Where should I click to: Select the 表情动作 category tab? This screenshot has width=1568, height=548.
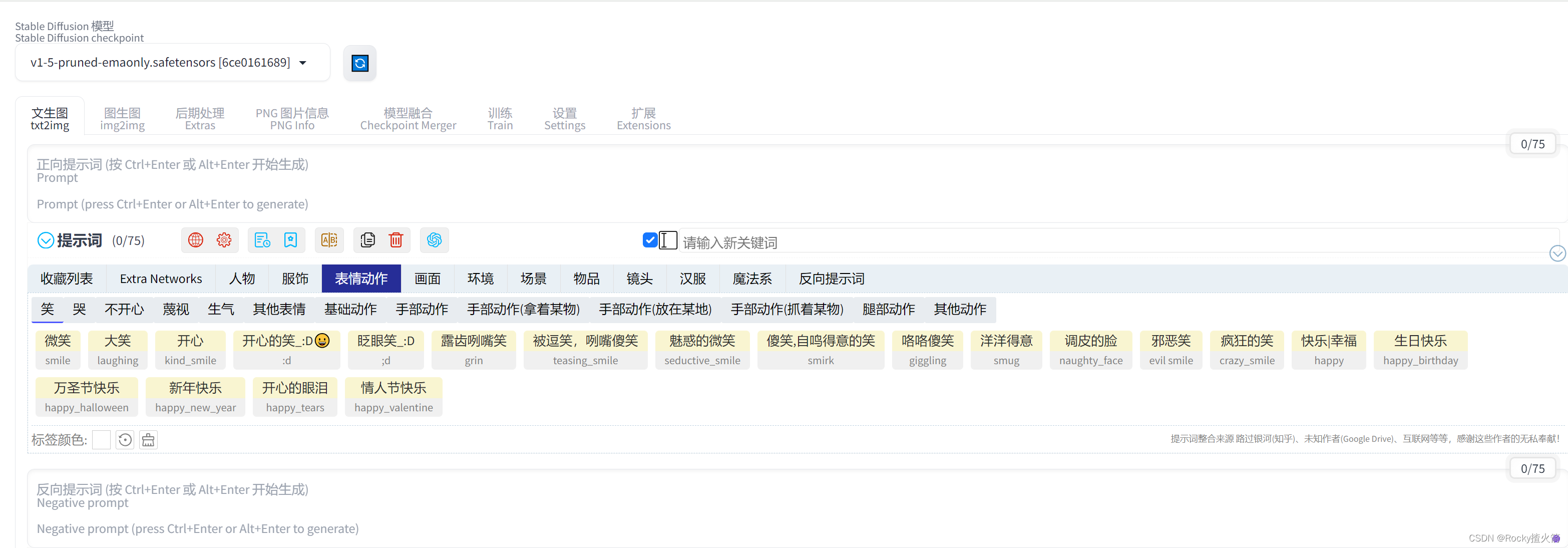(361, 279)
